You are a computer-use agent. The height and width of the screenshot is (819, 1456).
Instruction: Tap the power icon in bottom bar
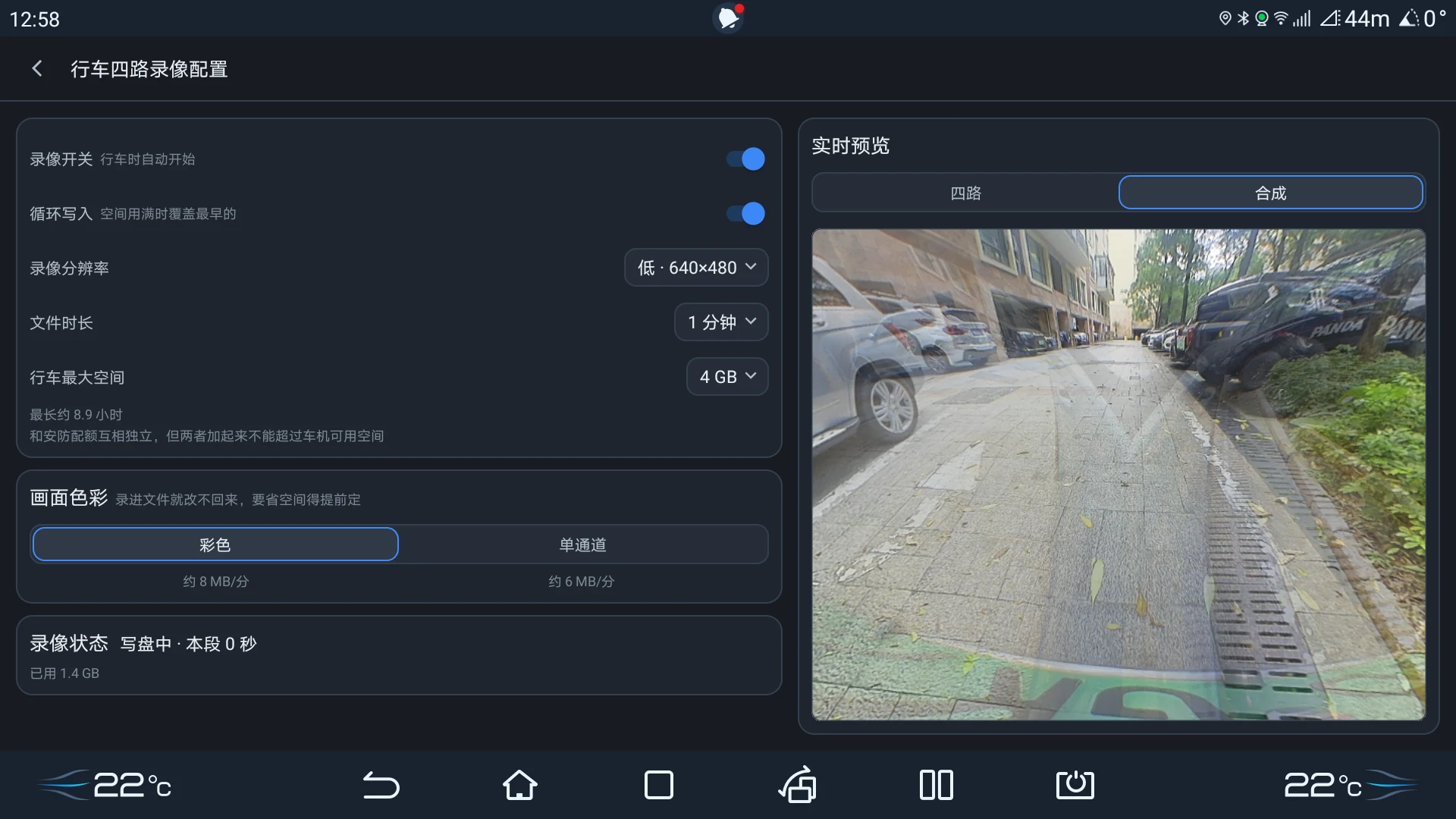[x=1075, y=785]
